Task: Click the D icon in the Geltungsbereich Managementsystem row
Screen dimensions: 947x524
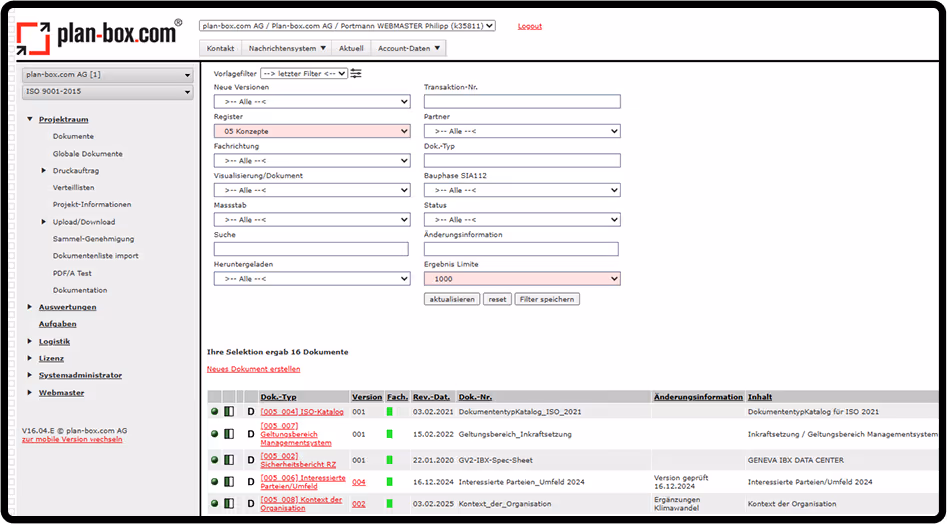Action: pos(251,434)
